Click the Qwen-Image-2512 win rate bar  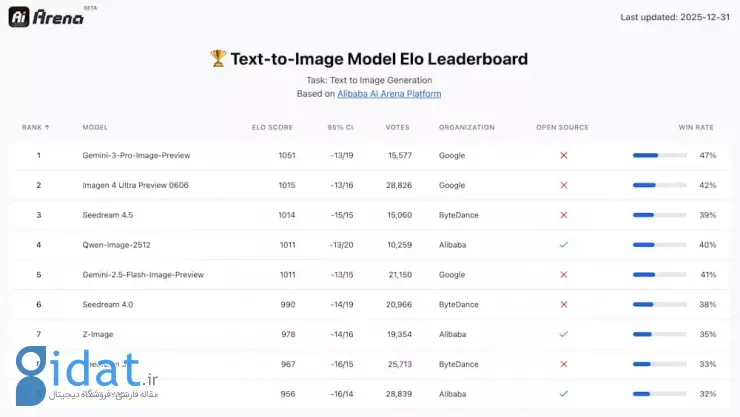click(659, 244)
